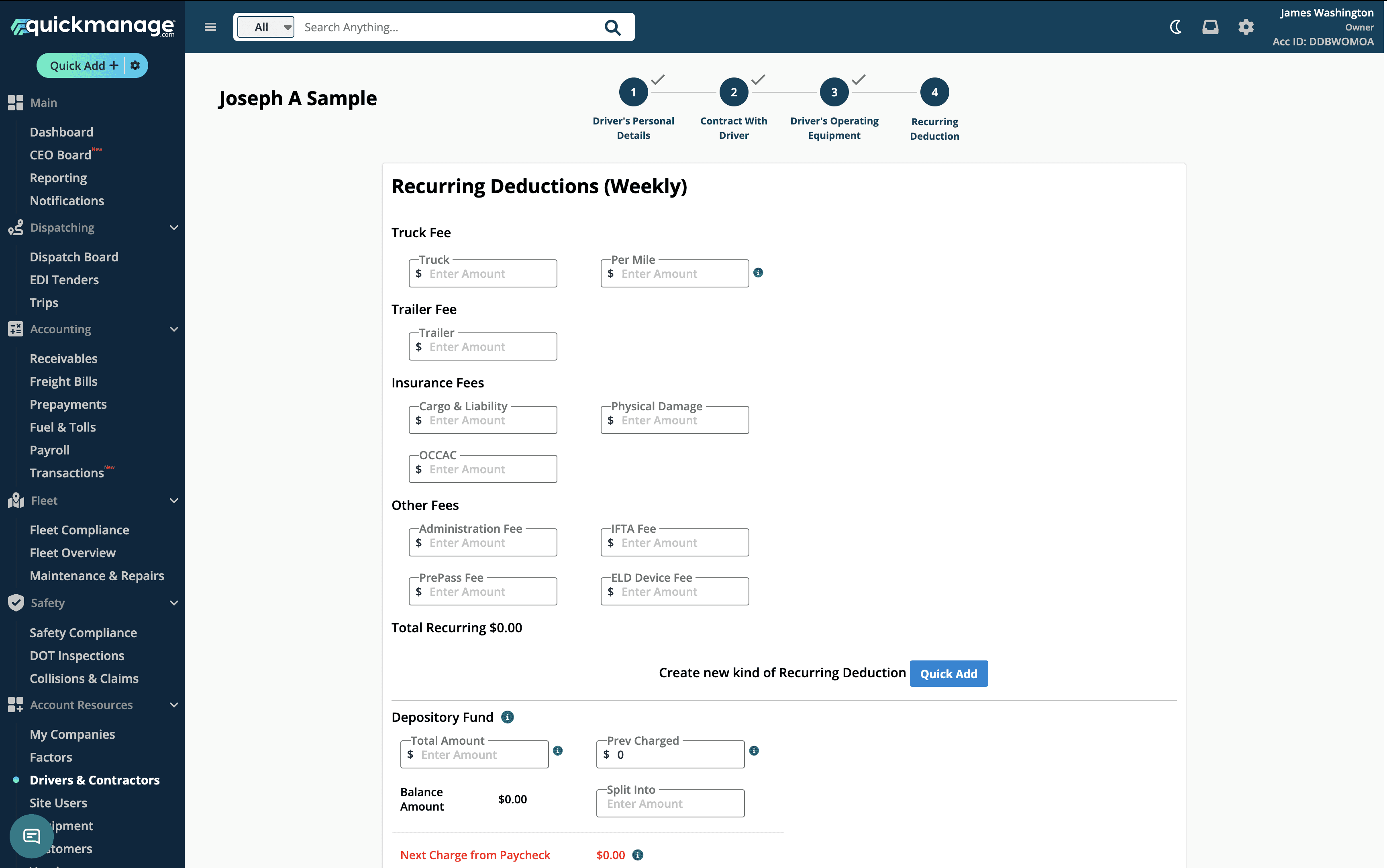Click the search magnifier icon
1387x868 pixels.
[612, 28]
